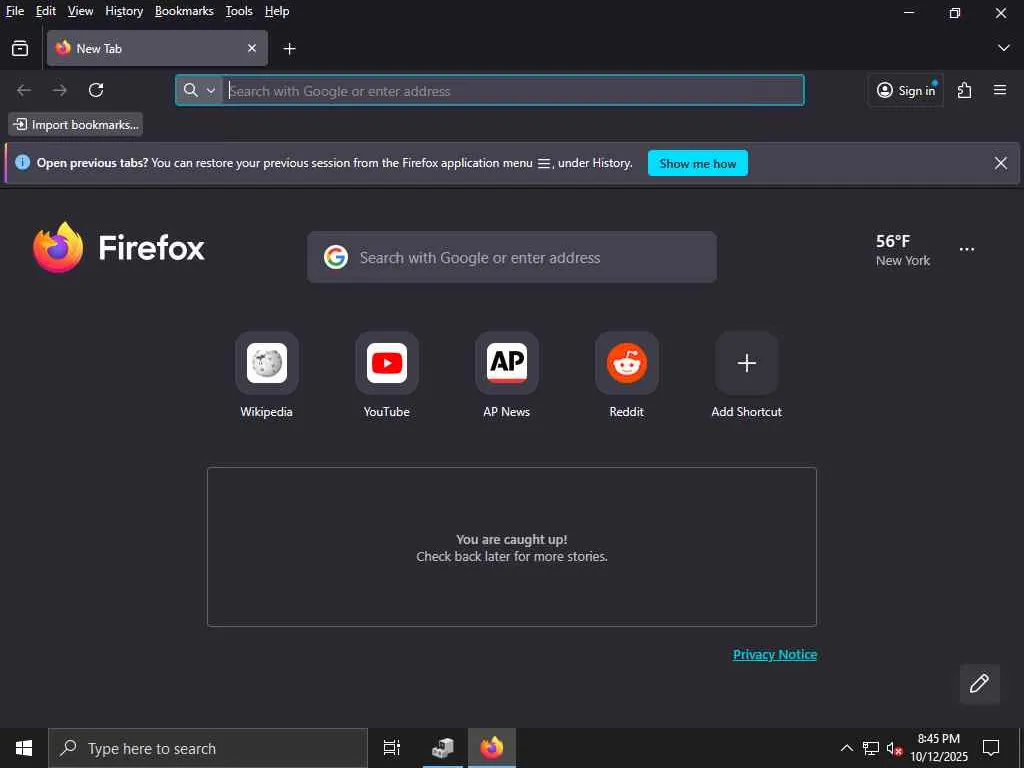Open the View menu
The width and height of the screenshot is (1024, 768).
click(80, 11)
